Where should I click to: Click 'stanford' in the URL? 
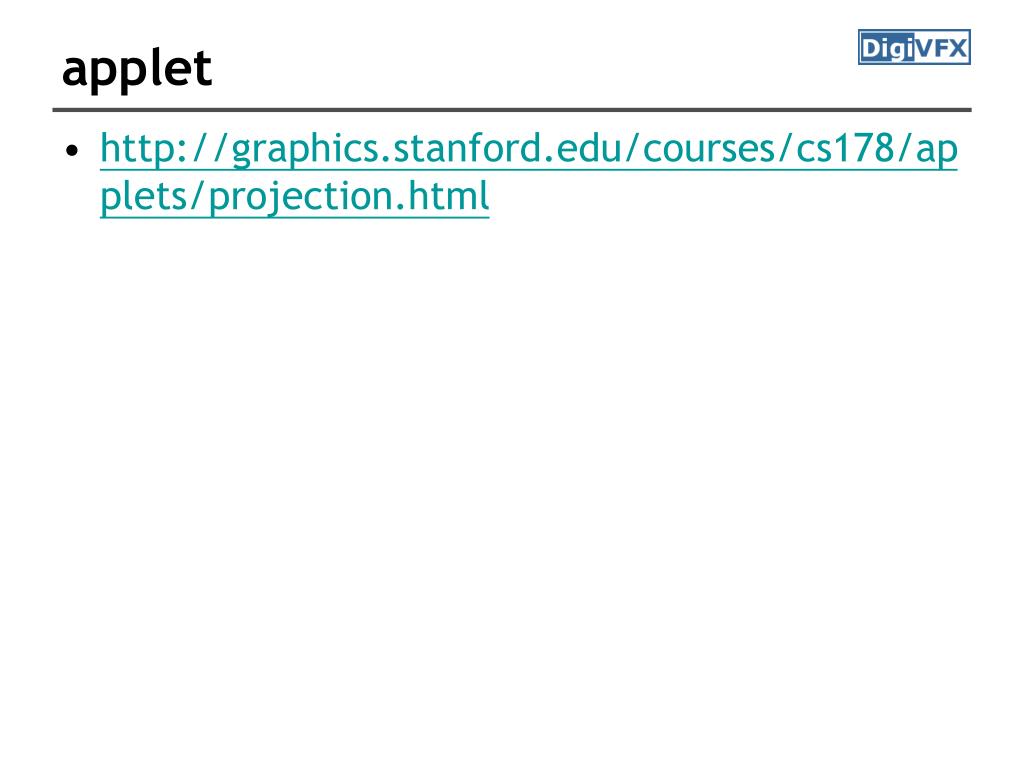(465, 148)
